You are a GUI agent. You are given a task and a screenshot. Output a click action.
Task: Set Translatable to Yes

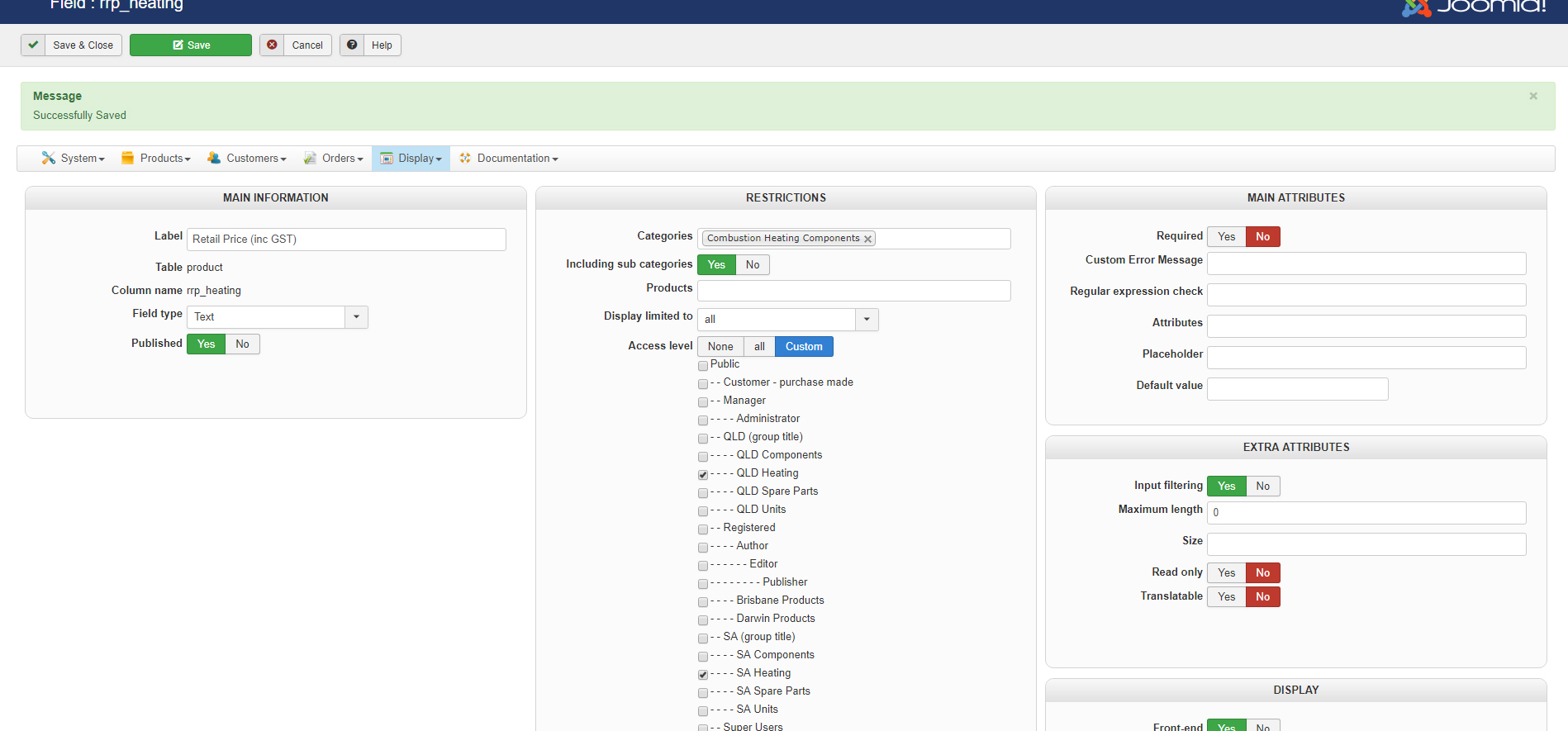[1227, 597]
